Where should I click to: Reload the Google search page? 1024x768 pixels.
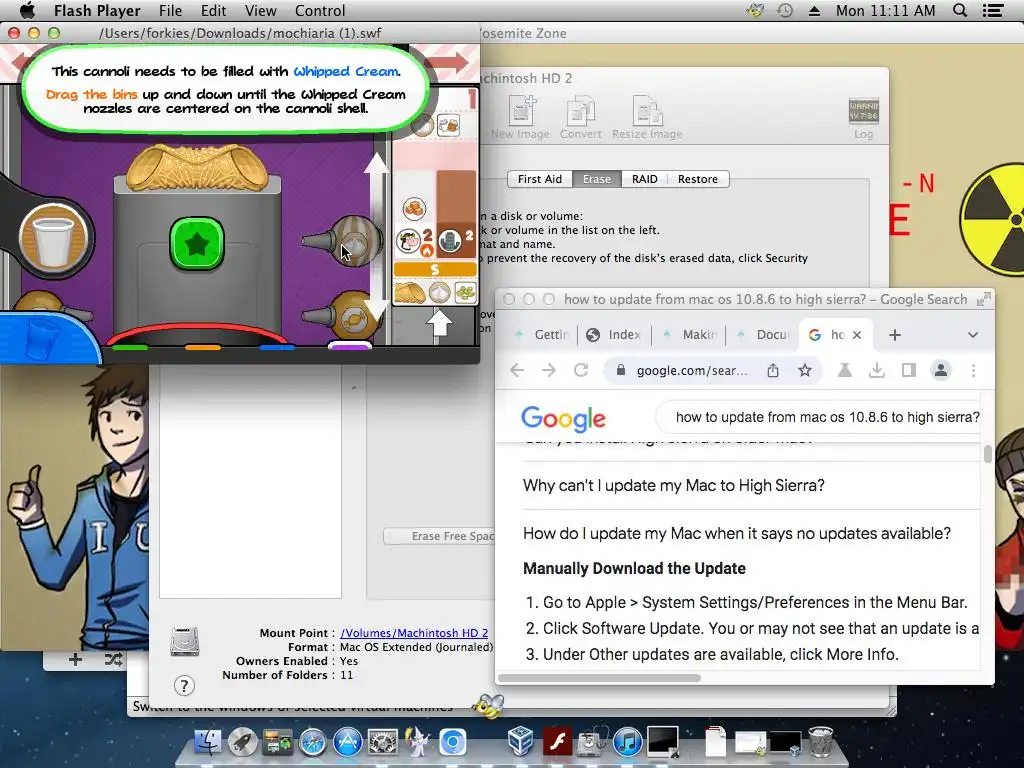point(581,370)
